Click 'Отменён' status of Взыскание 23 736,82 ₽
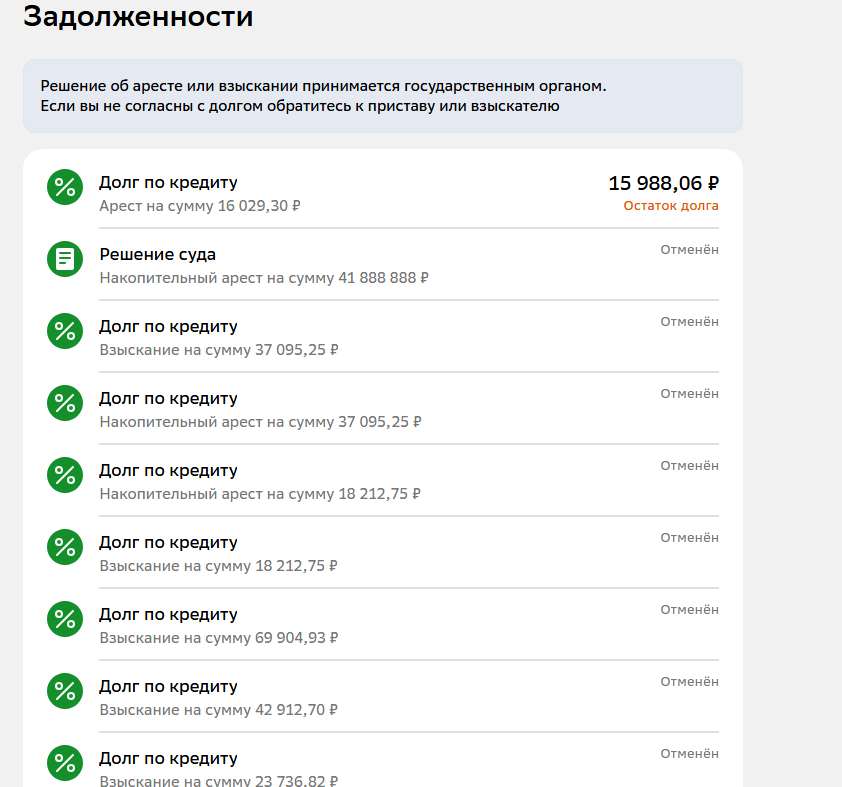 [x=689, y=753]
